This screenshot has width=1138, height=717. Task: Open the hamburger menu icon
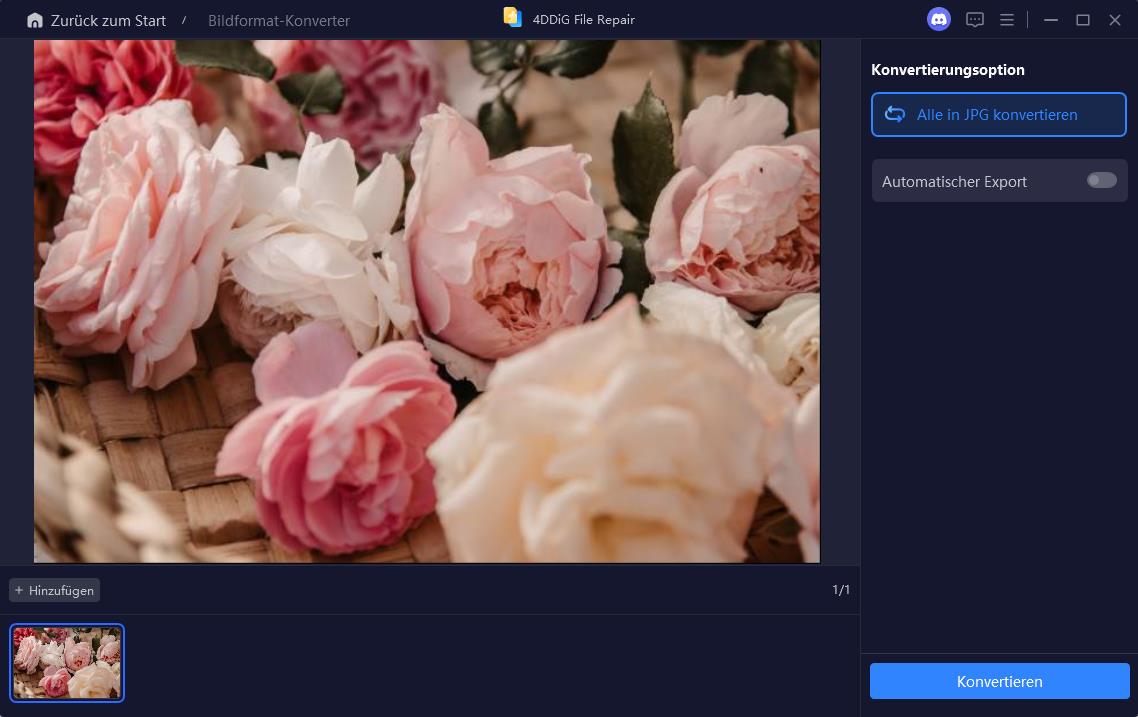[1007, 20]
